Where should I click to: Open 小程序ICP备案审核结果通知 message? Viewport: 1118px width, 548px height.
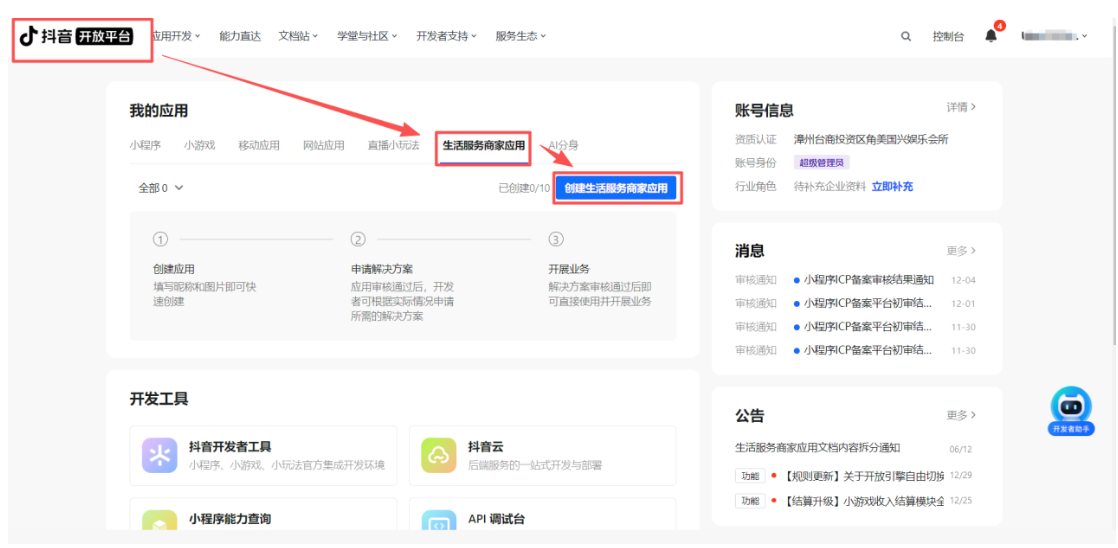coord(869,280)
